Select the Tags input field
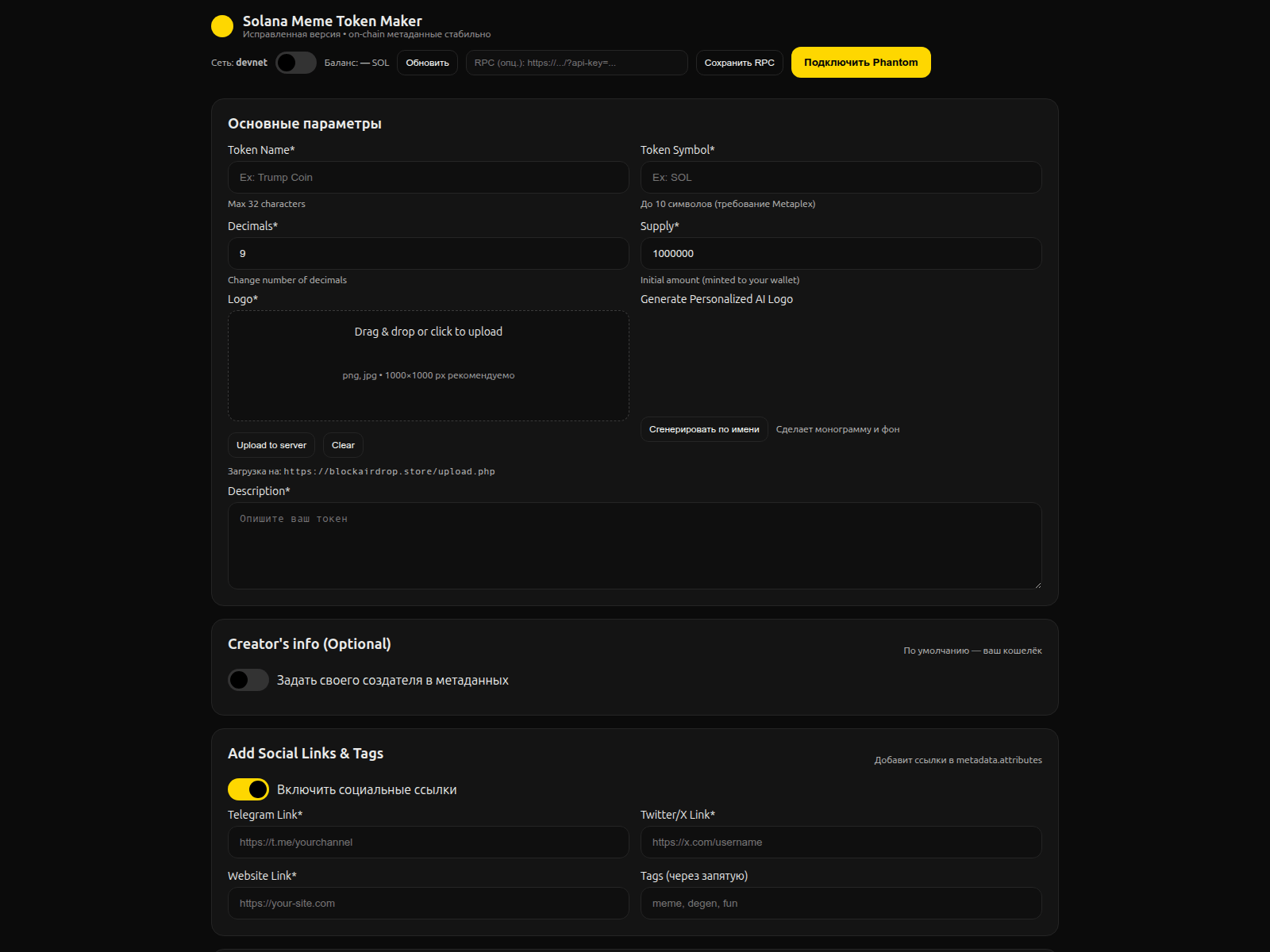The width and height of the screenshot is (1270, 952). [x=841, y=903]
